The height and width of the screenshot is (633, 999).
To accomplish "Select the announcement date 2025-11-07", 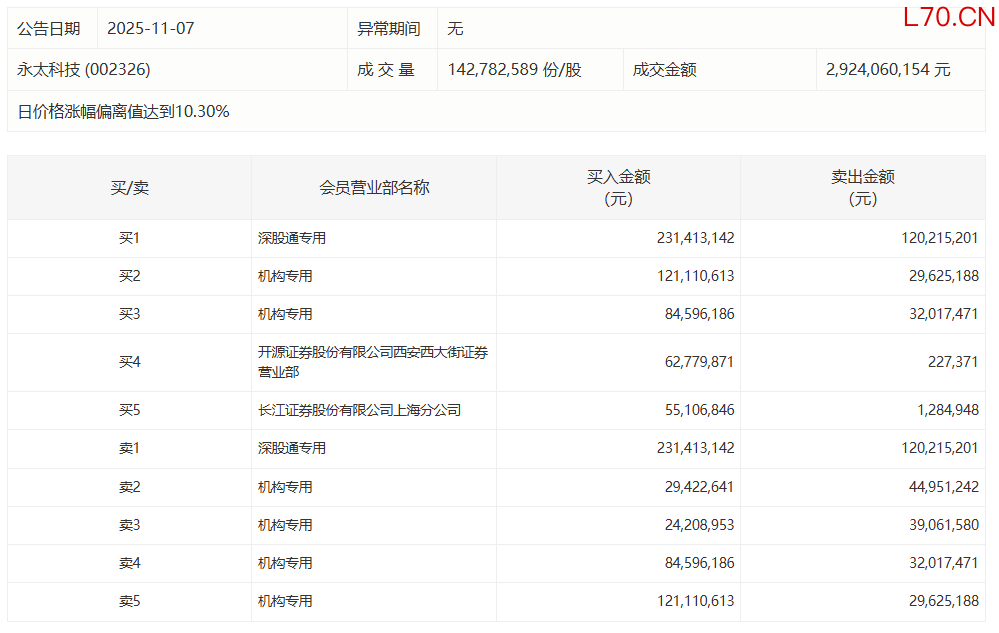I will [150, 29].
